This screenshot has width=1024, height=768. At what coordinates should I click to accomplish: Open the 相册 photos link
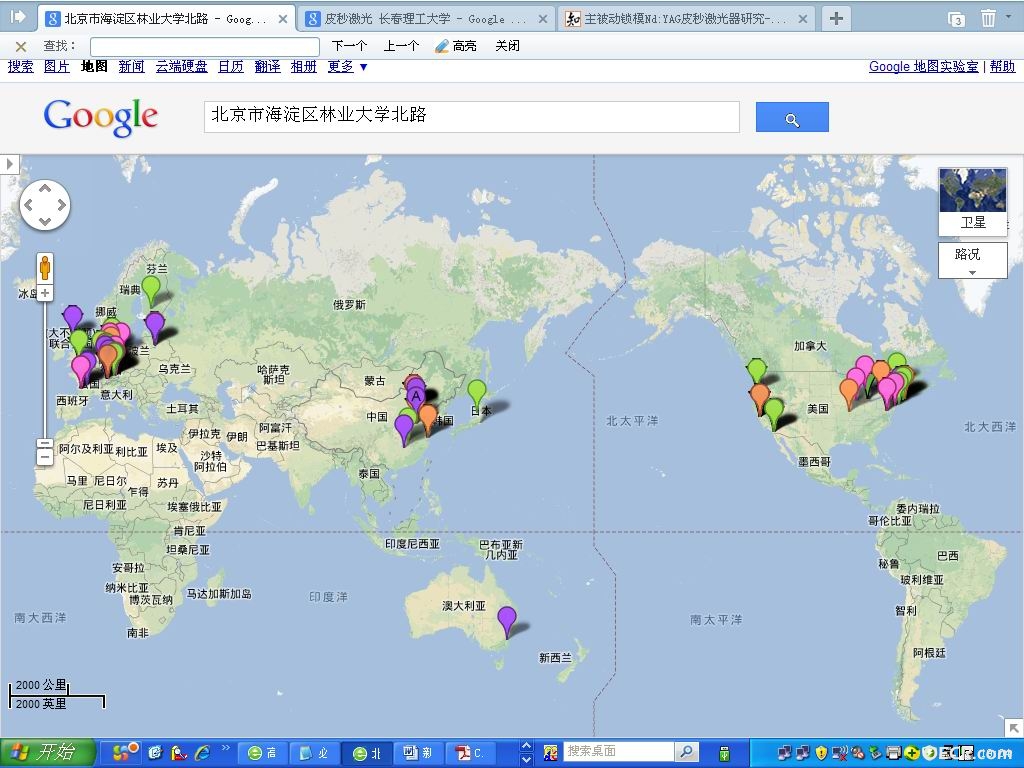pos(304,67)
